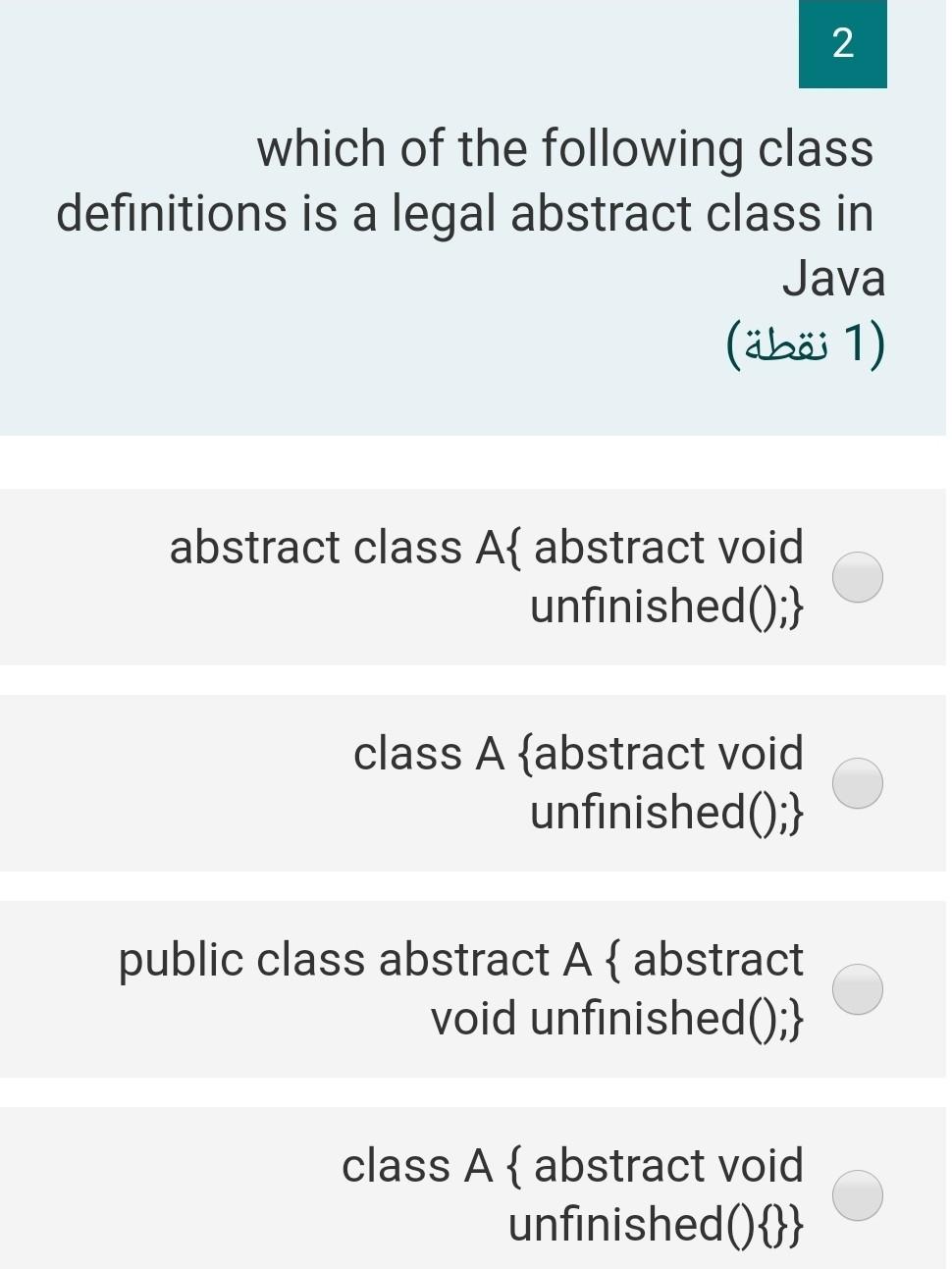Click the third answer option row
Viewport: 952px width, 1269px height.
(476, 988)
